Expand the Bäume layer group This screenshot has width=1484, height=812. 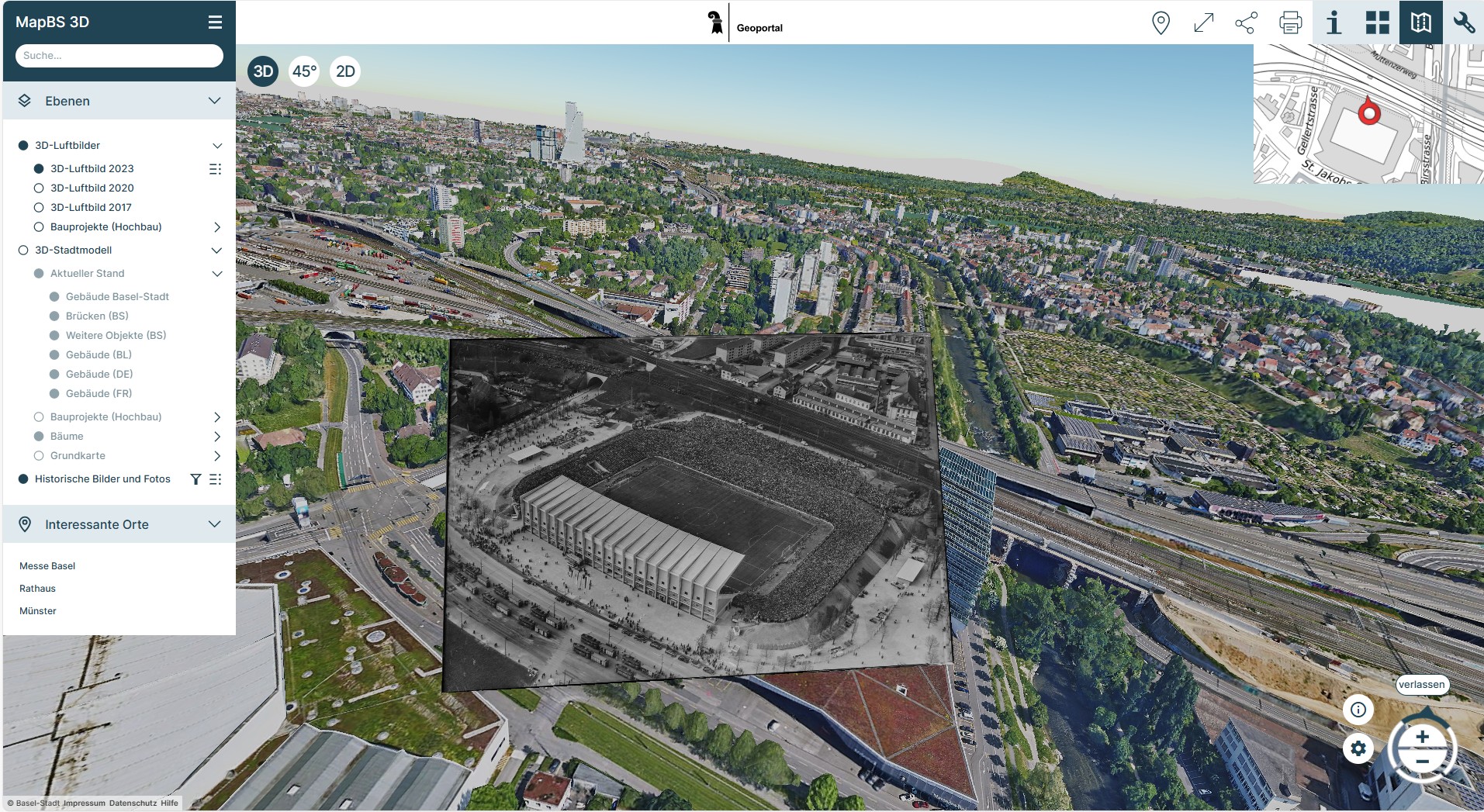point(217,437)
